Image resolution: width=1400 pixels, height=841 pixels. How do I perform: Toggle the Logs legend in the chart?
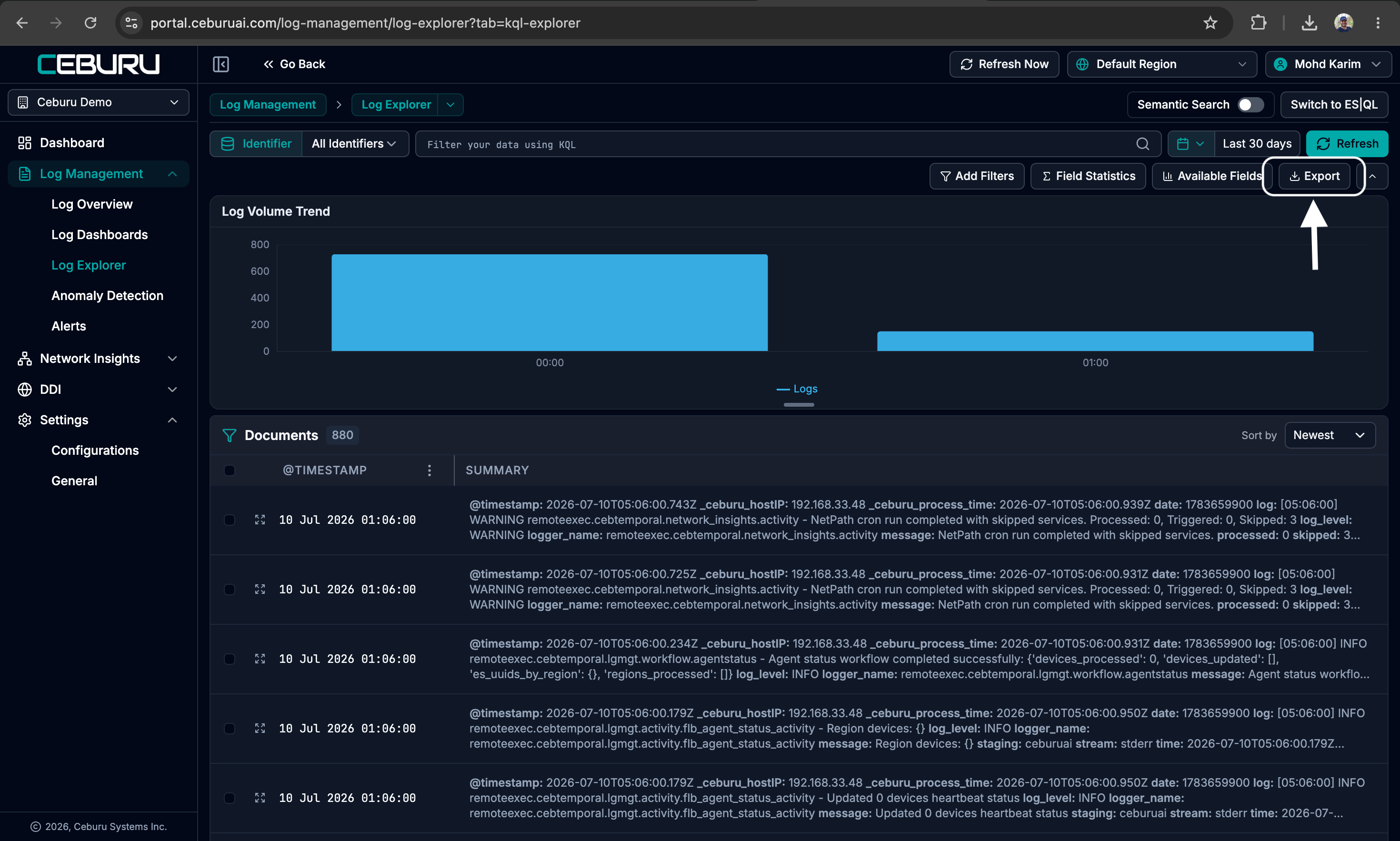797,389
